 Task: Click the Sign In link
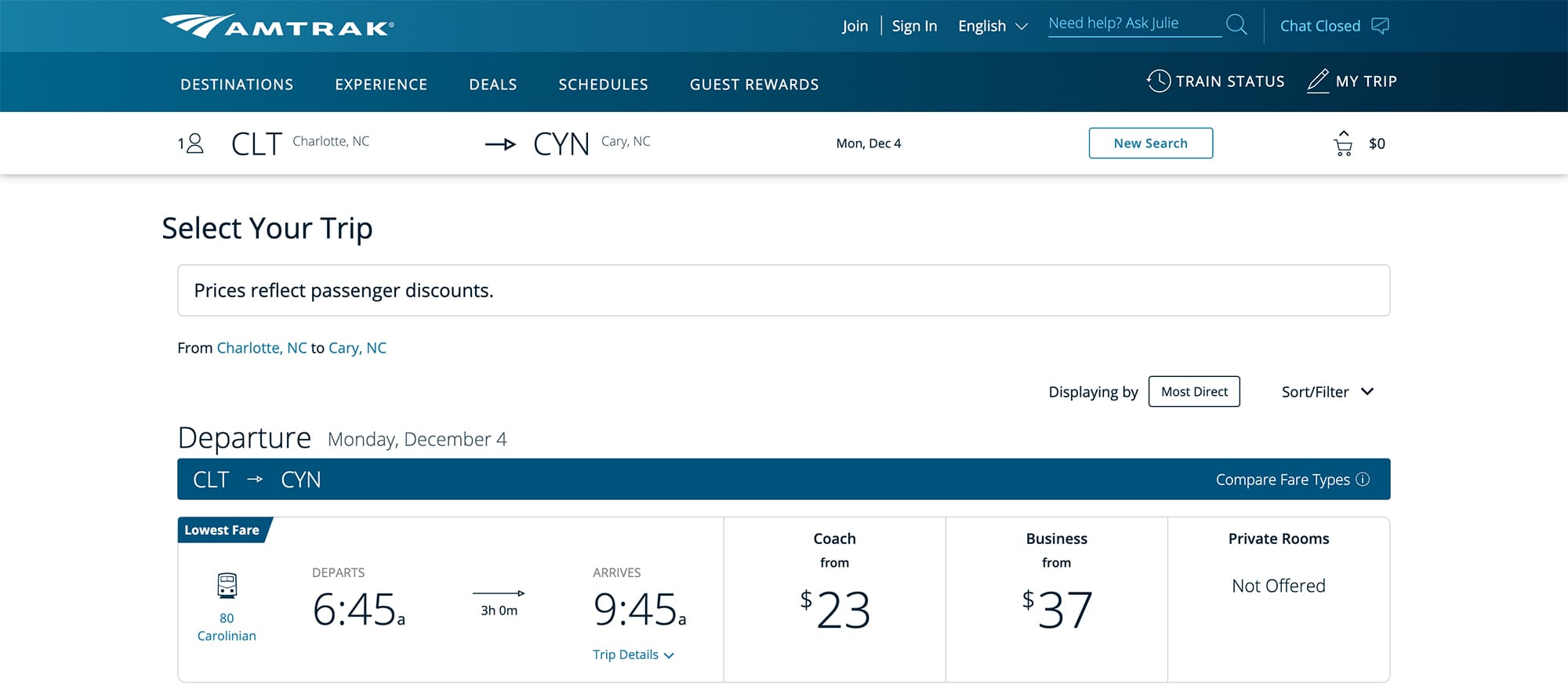(x=914, y=26)
